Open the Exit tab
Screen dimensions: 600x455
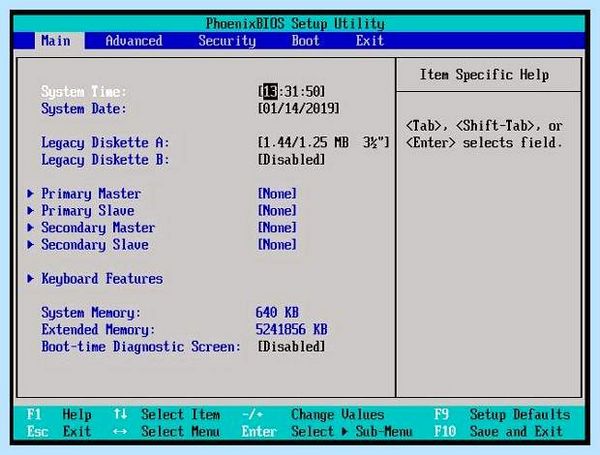[x=370, y=41]
